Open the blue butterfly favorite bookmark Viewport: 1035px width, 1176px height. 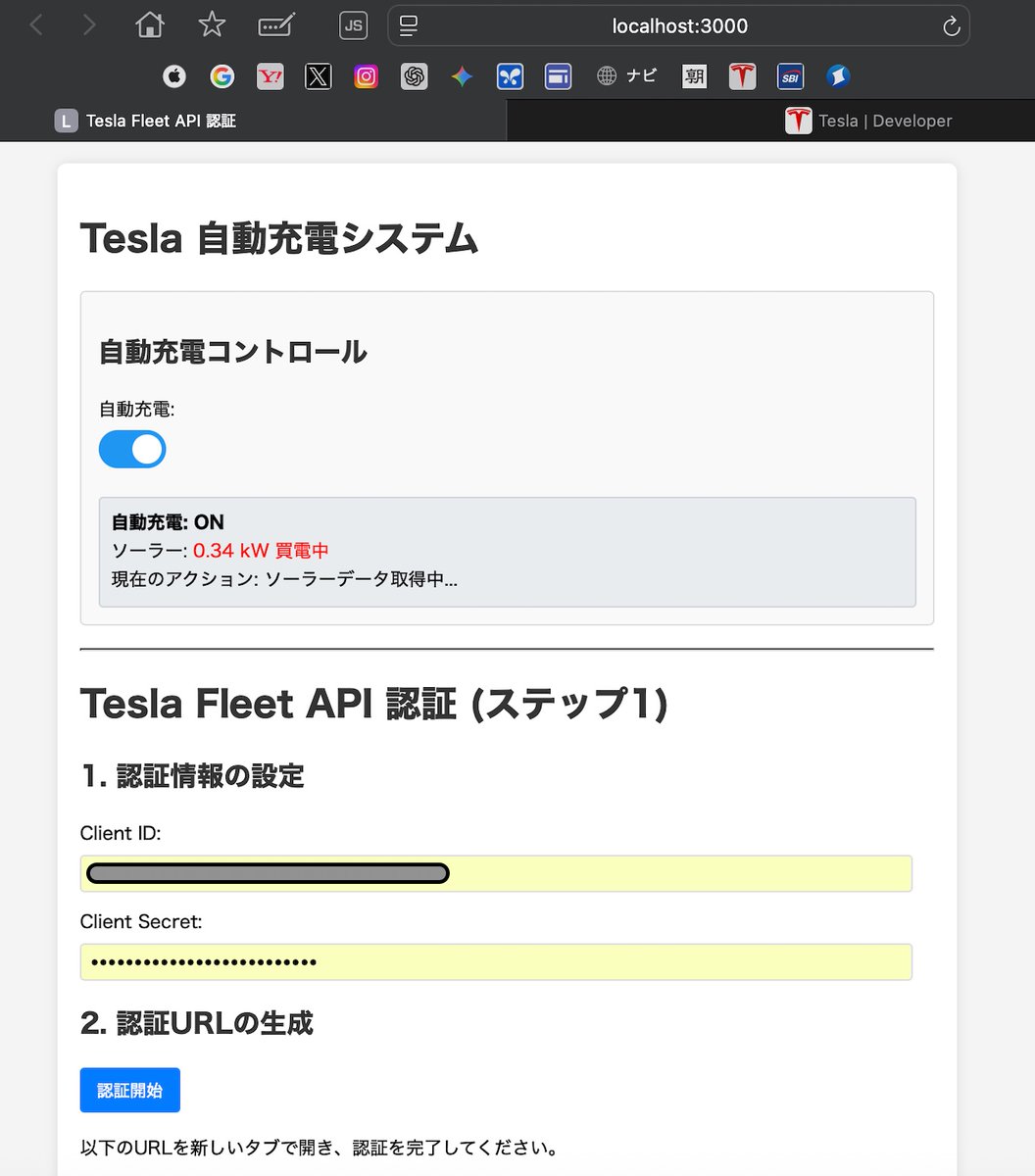(510, 76)
